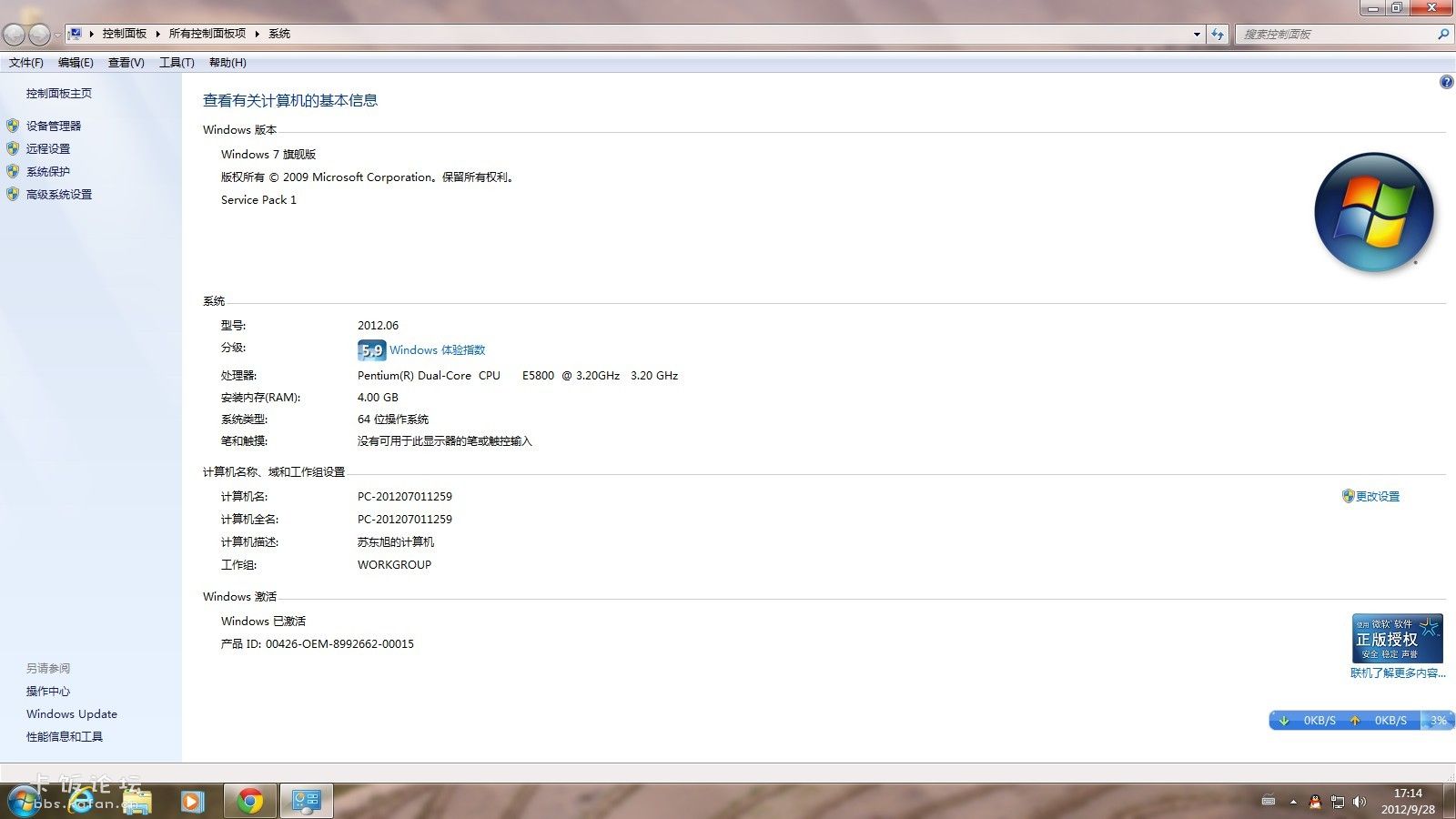
Task: Click the 搜索控制面板 search field
Action: [x=1336, y=34]
